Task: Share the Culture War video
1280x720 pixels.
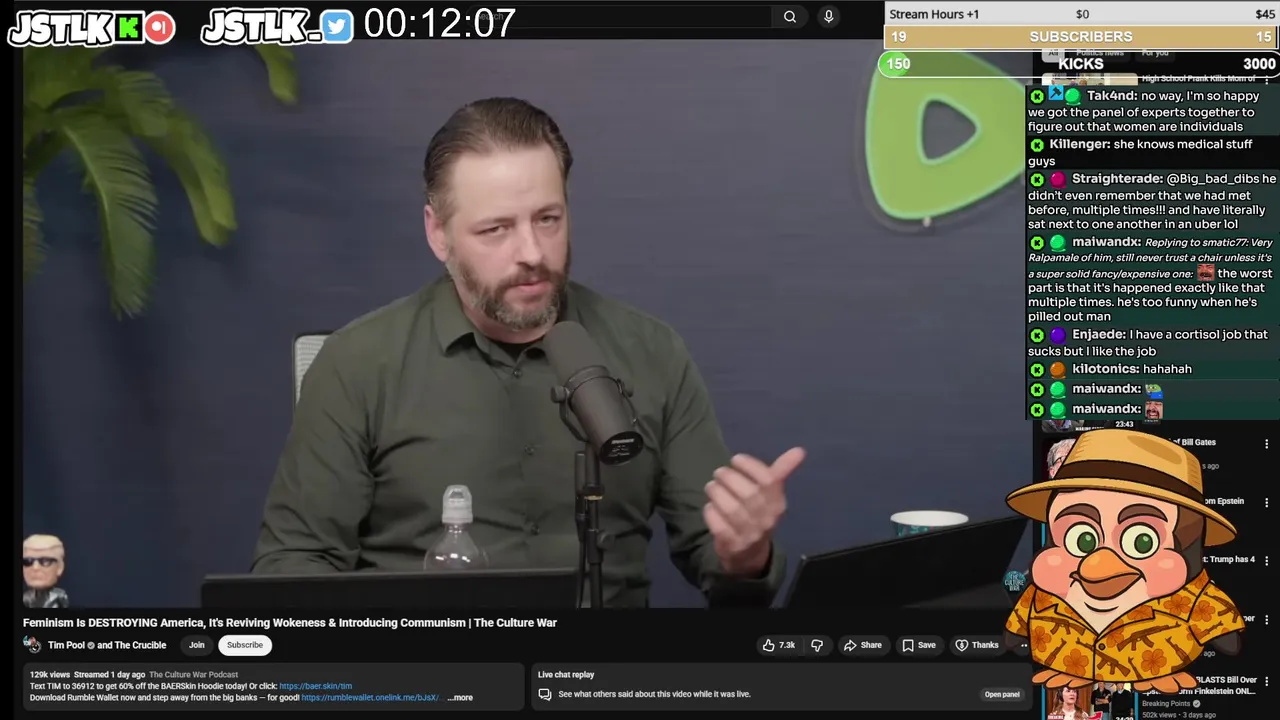Action: [x=862, y=645]
